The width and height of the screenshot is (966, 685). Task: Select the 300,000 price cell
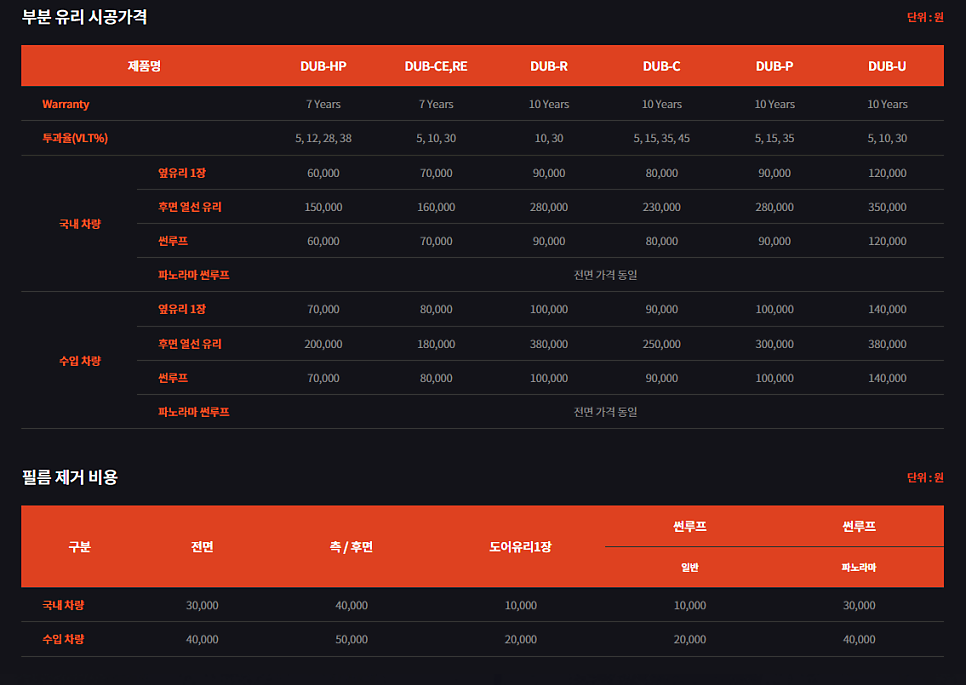[774, 344]
